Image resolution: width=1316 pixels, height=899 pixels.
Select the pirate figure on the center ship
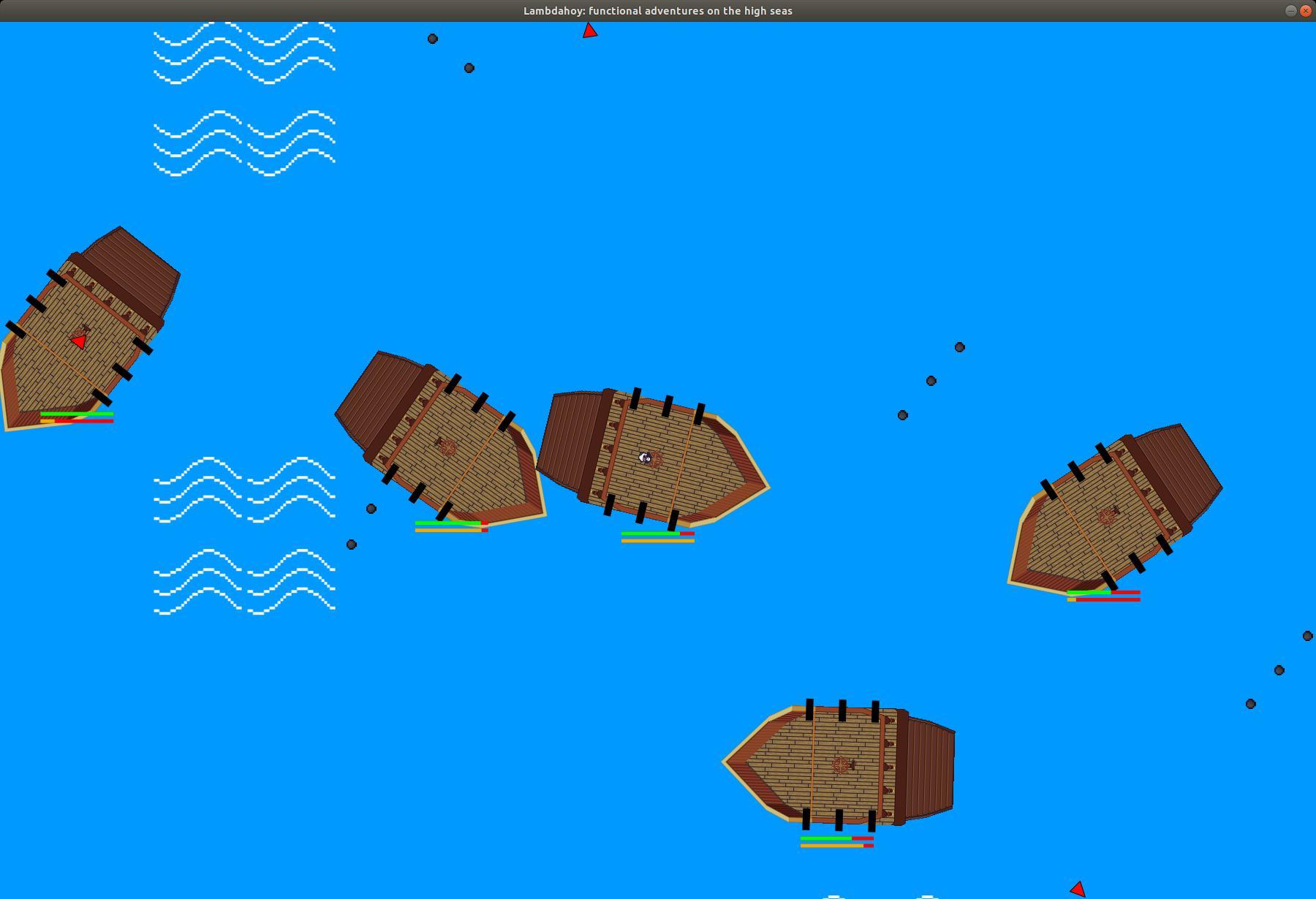point(645,458)
